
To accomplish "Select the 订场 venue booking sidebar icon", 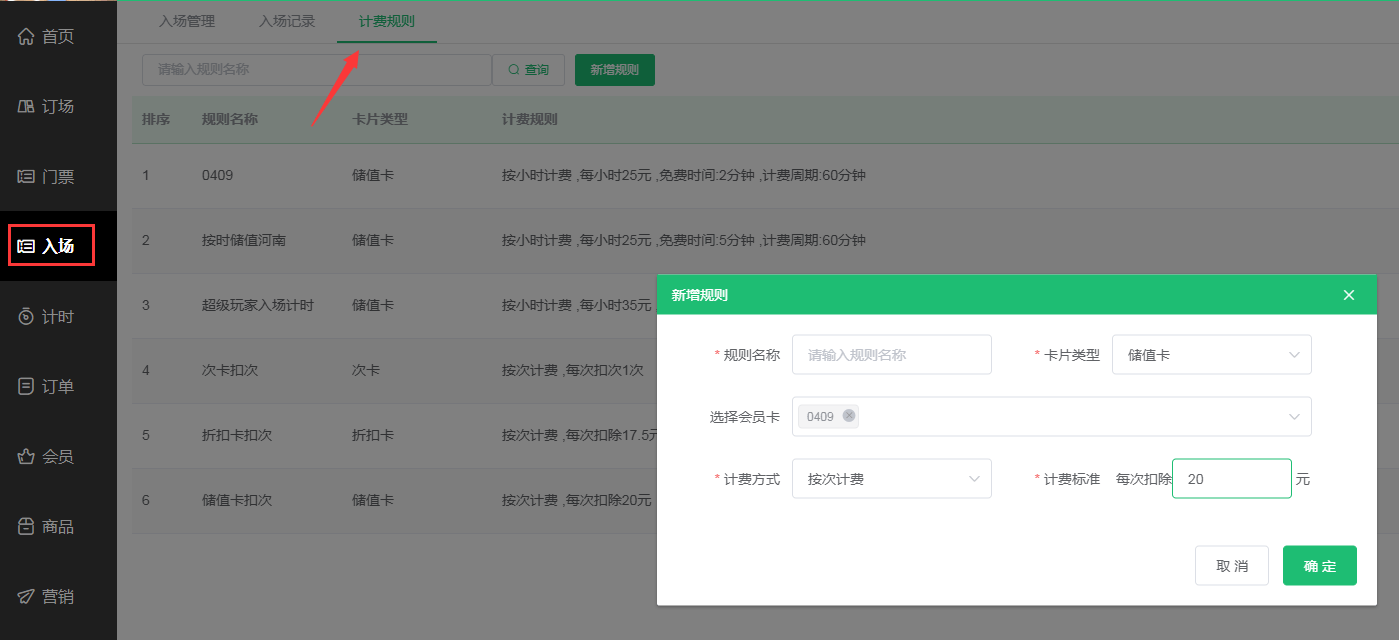I will [x=47, y=106].
